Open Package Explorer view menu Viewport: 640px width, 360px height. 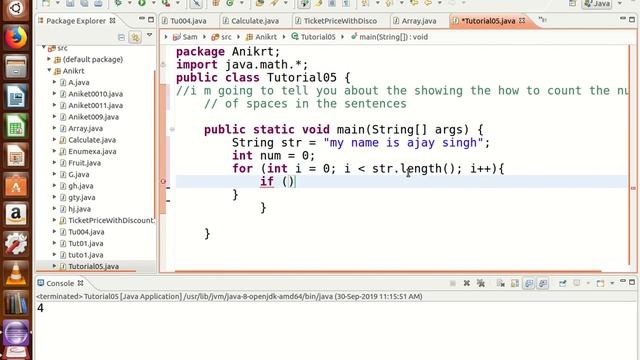(149, 36)
